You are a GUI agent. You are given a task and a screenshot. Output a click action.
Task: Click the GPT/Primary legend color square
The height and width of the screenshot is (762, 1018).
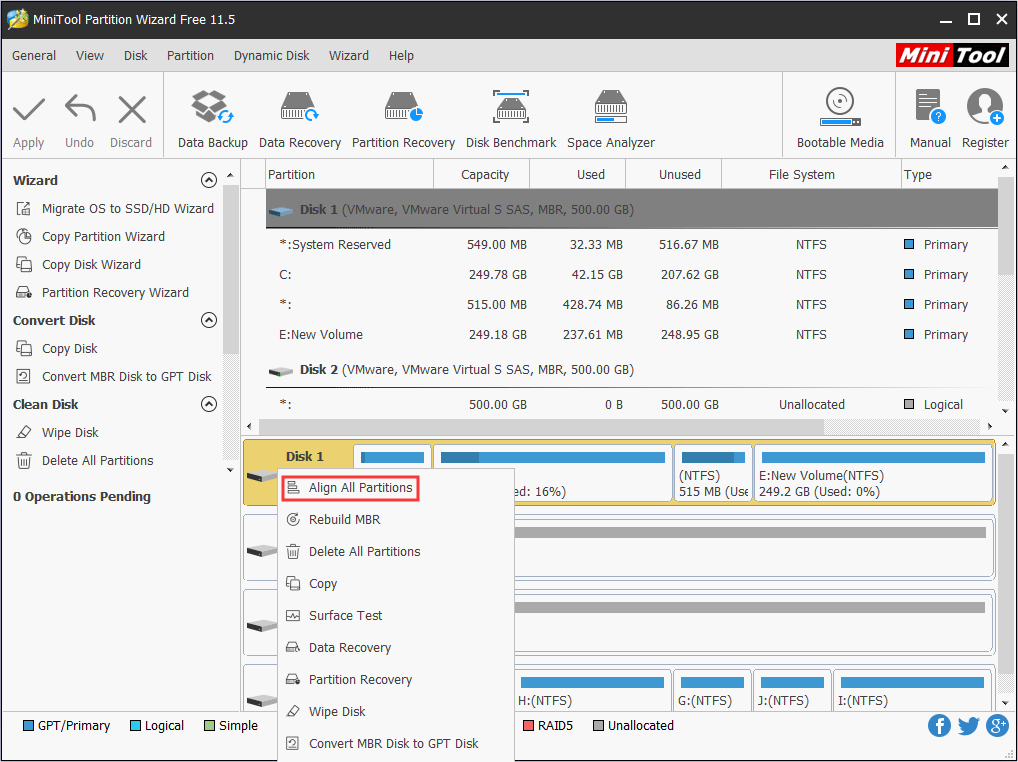[x=28, y=726]
